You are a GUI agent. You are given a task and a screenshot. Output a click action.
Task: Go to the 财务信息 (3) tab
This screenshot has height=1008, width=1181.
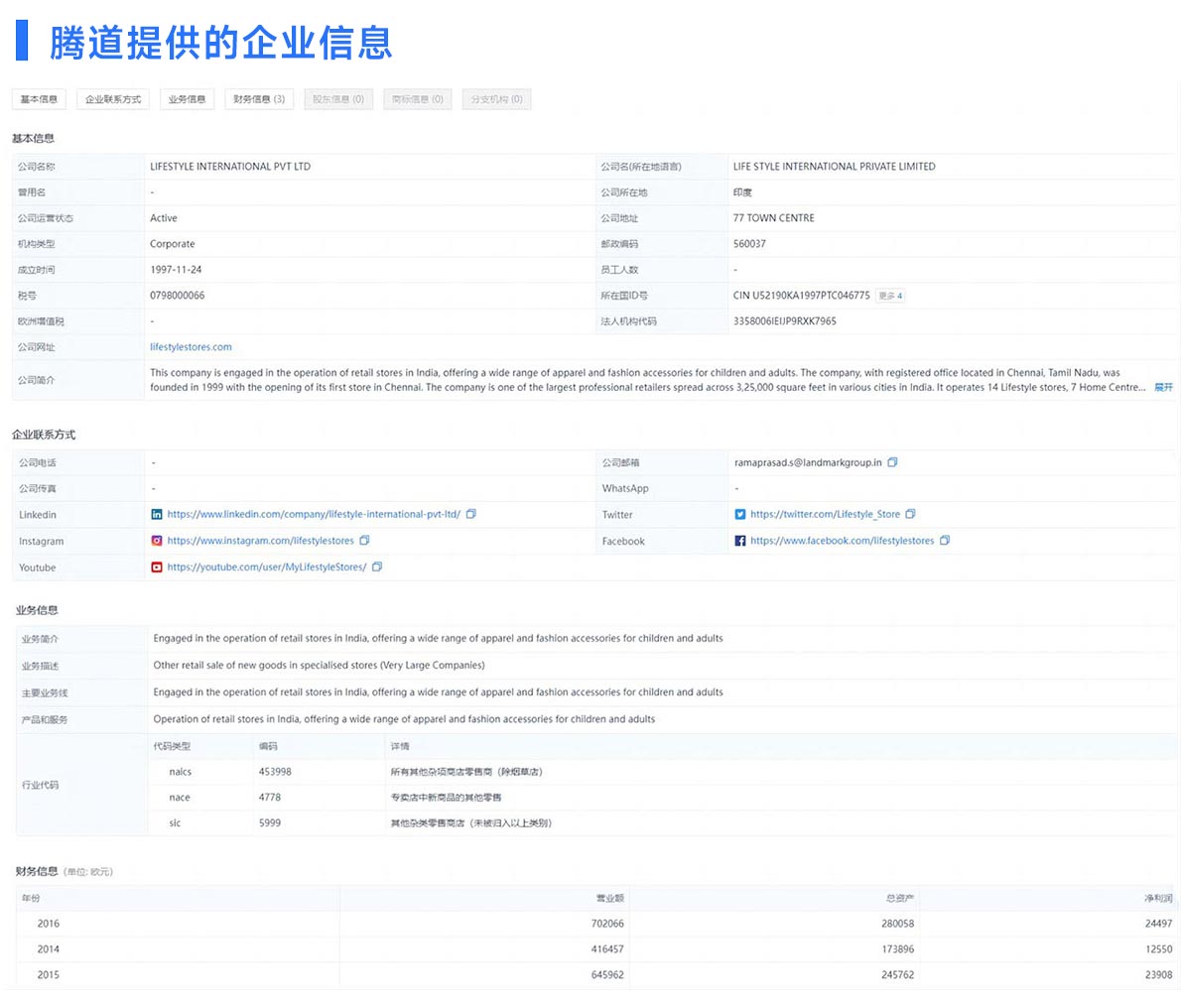tap(259, 99)
